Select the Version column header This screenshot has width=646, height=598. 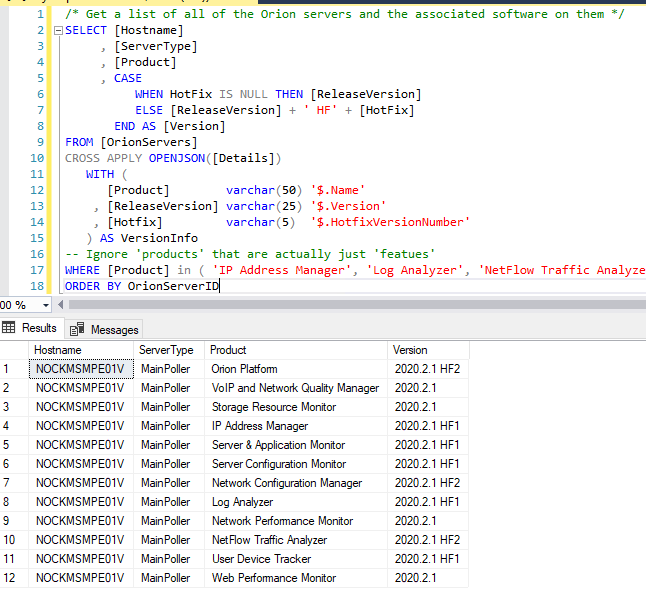tap(428, 350)
